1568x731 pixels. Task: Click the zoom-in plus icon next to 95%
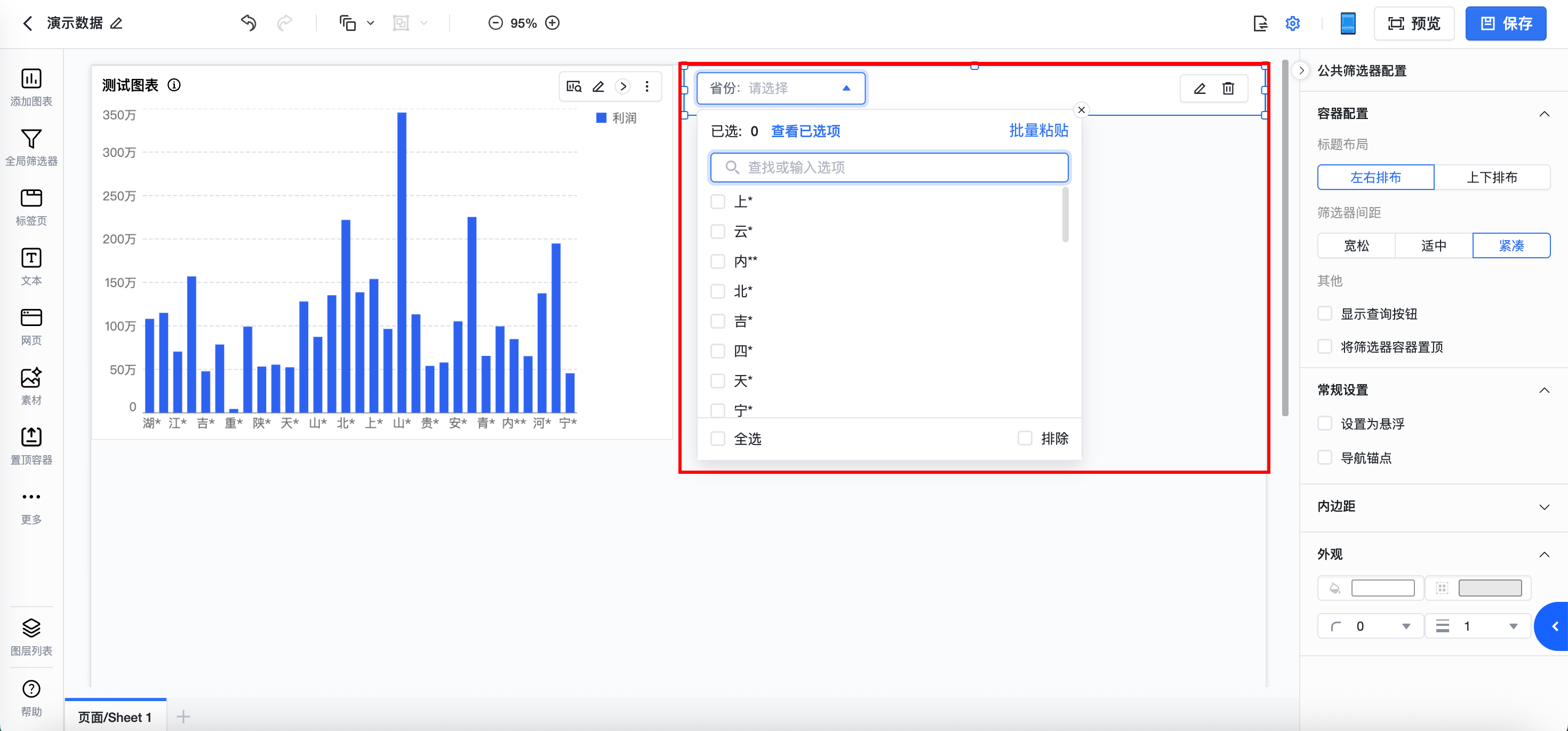[x=552, y=23]
